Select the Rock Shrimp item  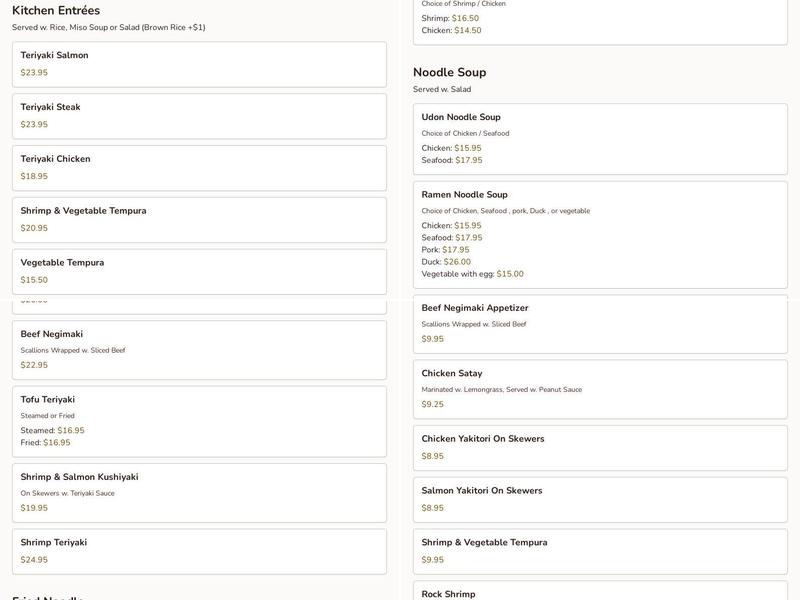600,592
